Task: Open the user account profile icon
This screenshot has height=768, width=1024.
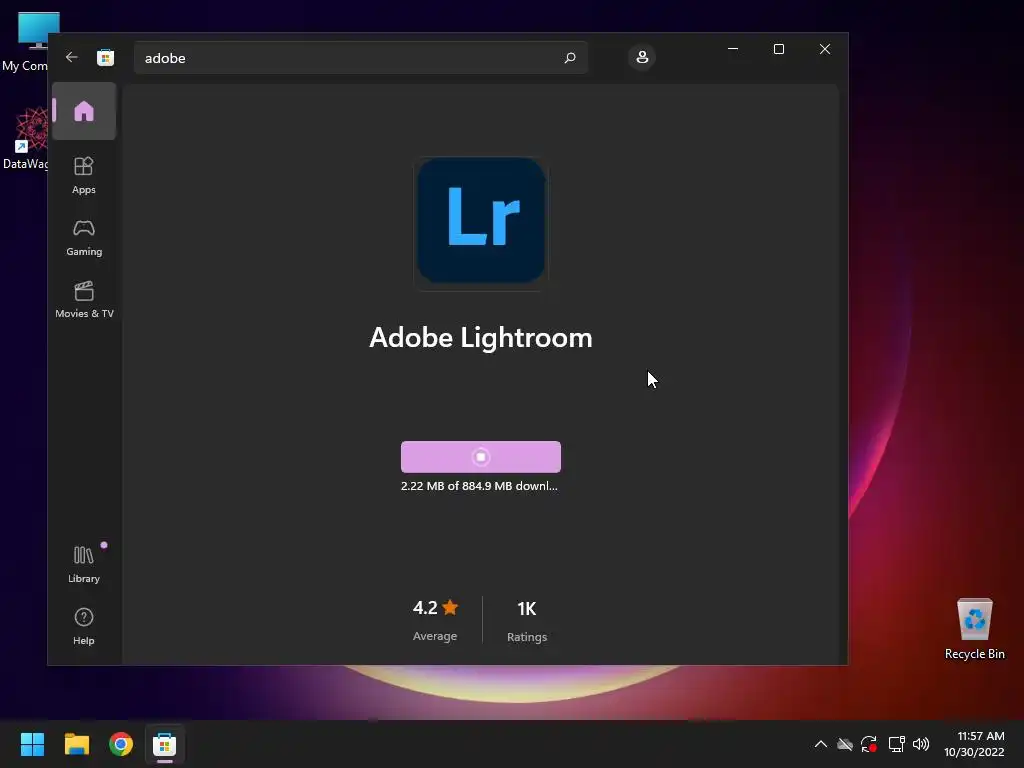Action: (642, 57)
